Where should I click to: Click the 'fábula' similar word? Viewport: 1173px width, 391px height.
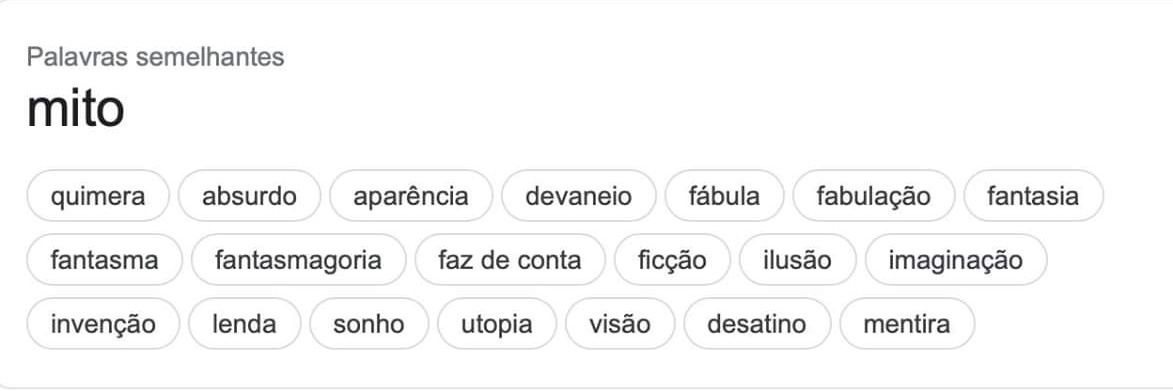724,196
